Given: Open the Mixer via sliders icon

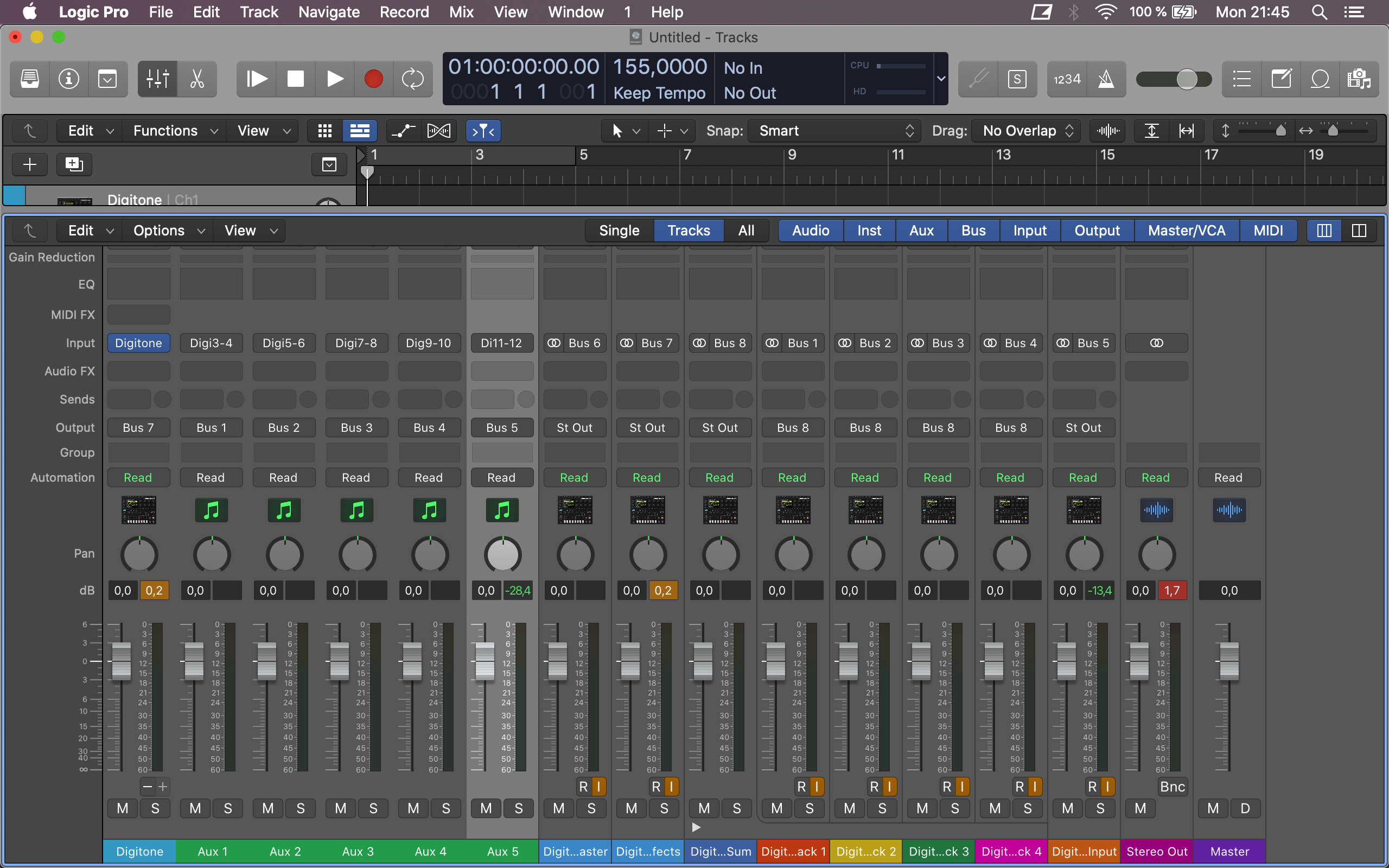Looking at the screenshot, I should click(x=157, y=79).
